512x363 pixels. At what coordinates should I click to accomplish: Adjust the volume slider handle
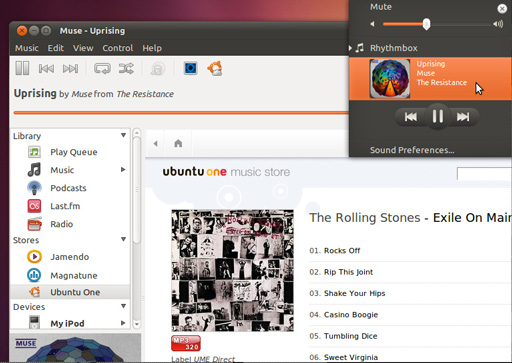coord(426,24)
